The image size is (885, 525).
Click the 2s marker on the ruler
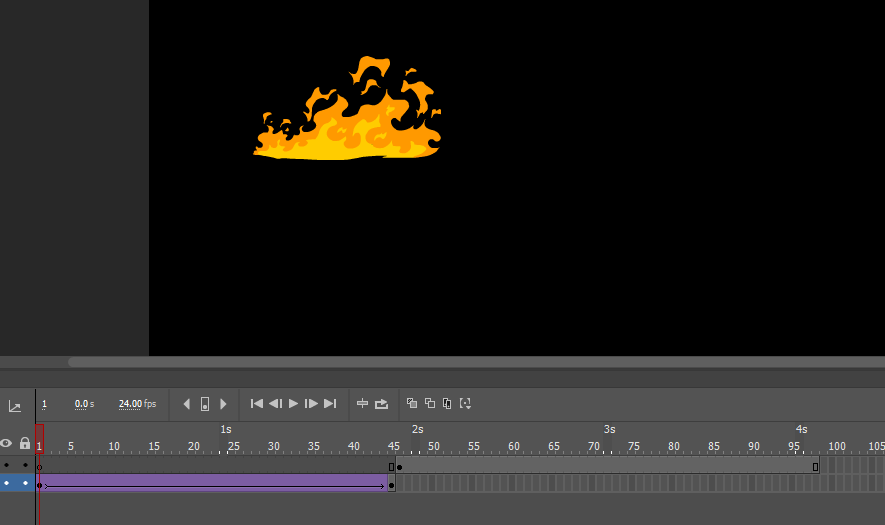[x=418, y=430]
